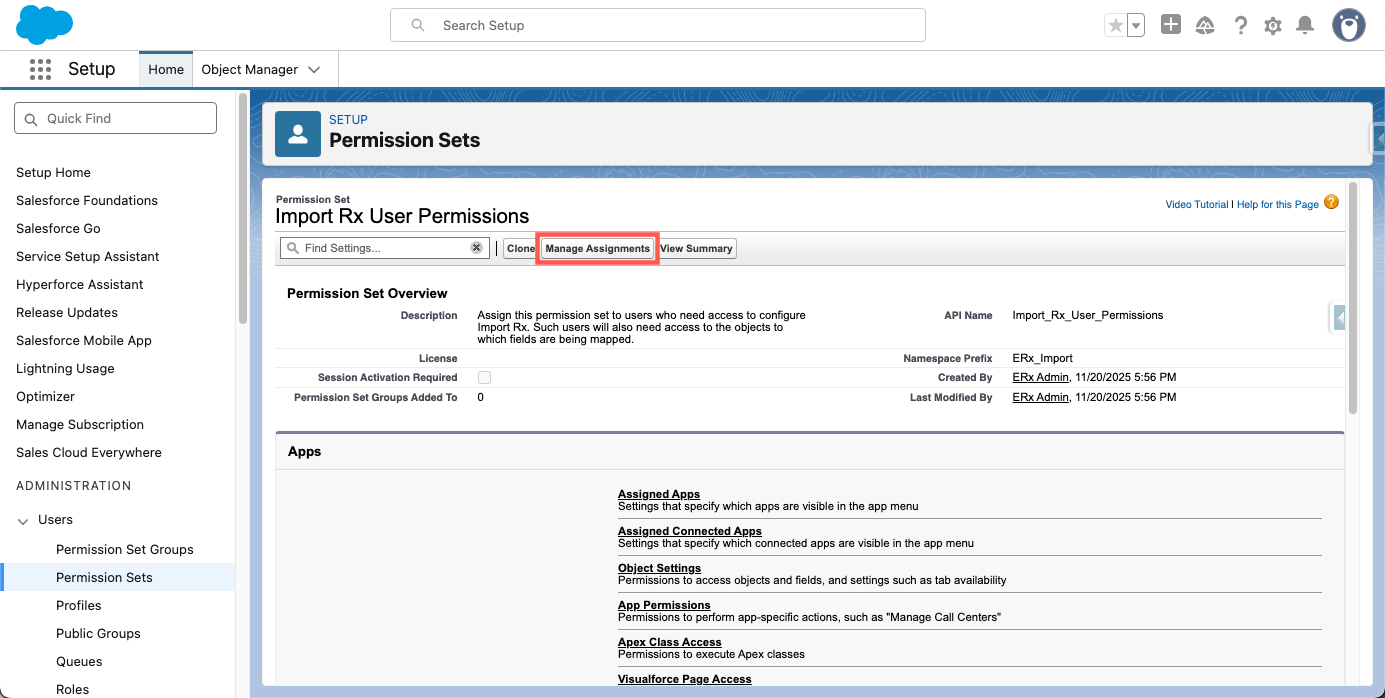Open the Trailhead guidance icon
This screenshot has height=698, width=1385.
pyautogui.click(x=1205, y=26)
